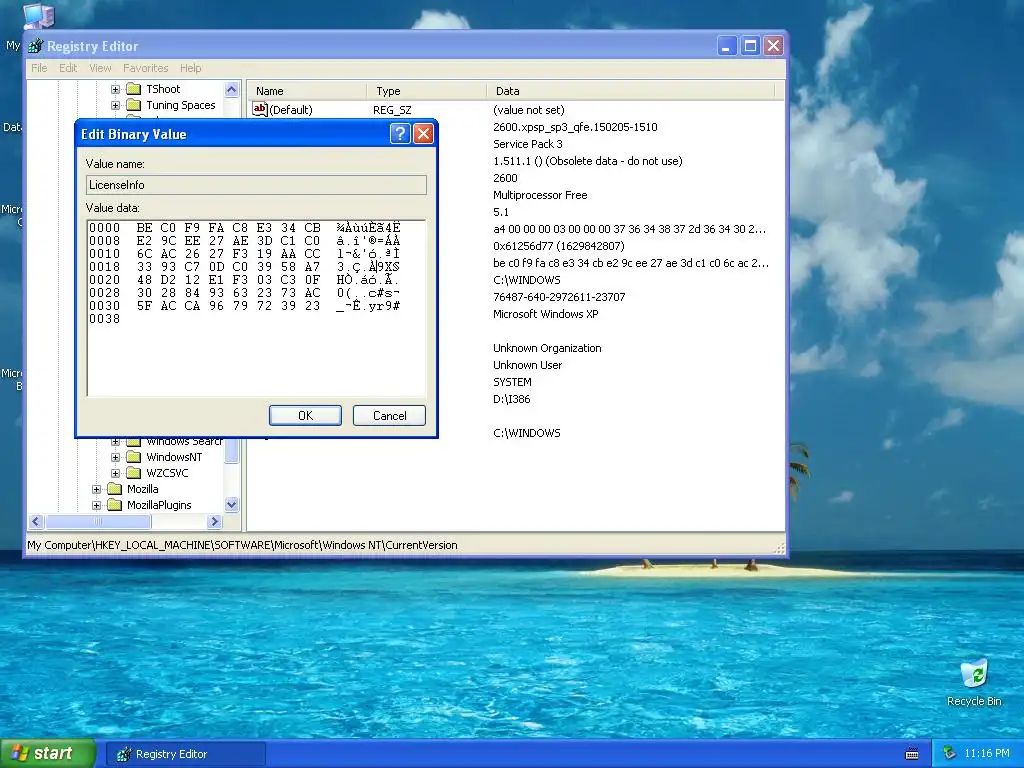Viewport: 1024px width, 768px height.
Task: Close the Edit Binary Value dialog
Action: [x=423, y=134]
